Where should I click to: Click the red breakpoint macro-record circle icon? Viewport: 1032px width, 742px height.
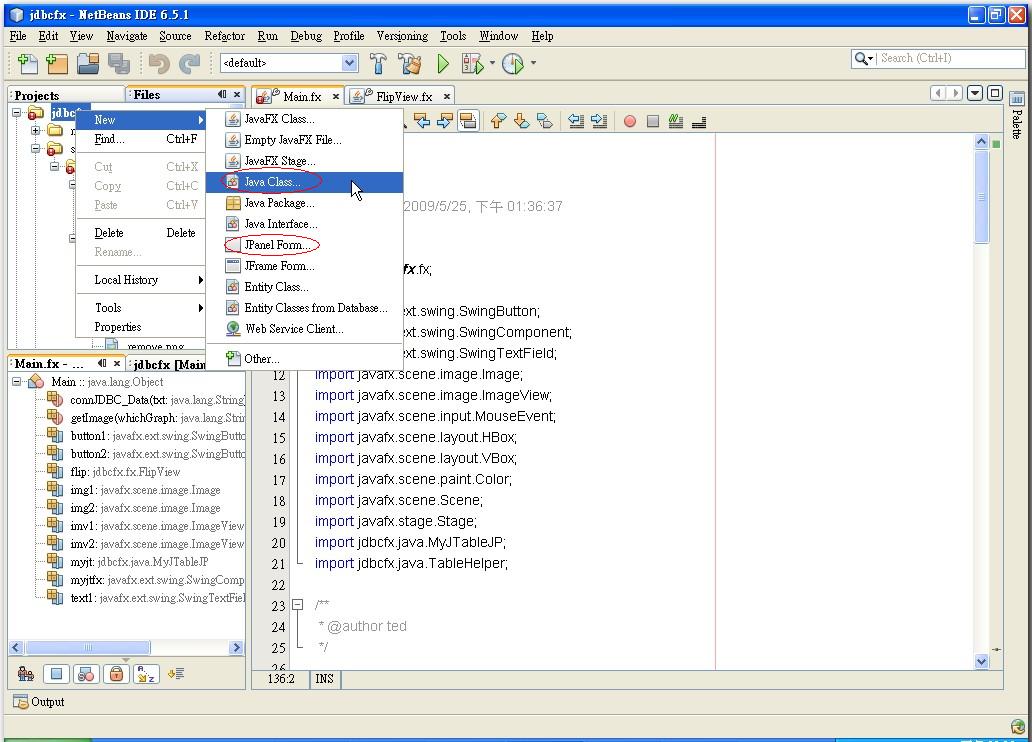(x=630, y=121)
